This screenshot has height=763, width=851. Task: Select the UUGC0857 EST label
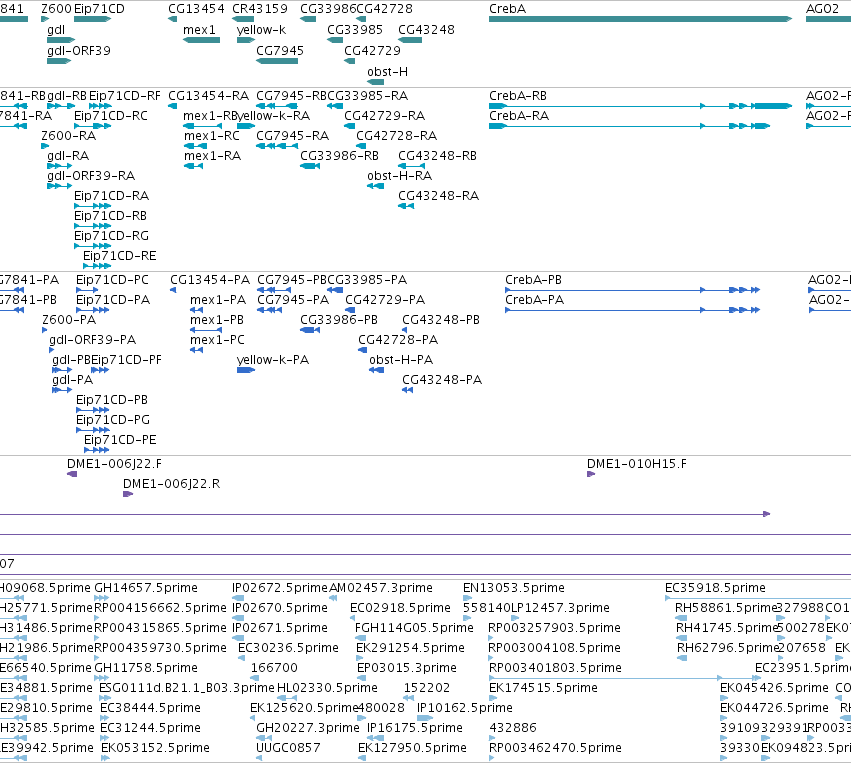tap(288, 748)
